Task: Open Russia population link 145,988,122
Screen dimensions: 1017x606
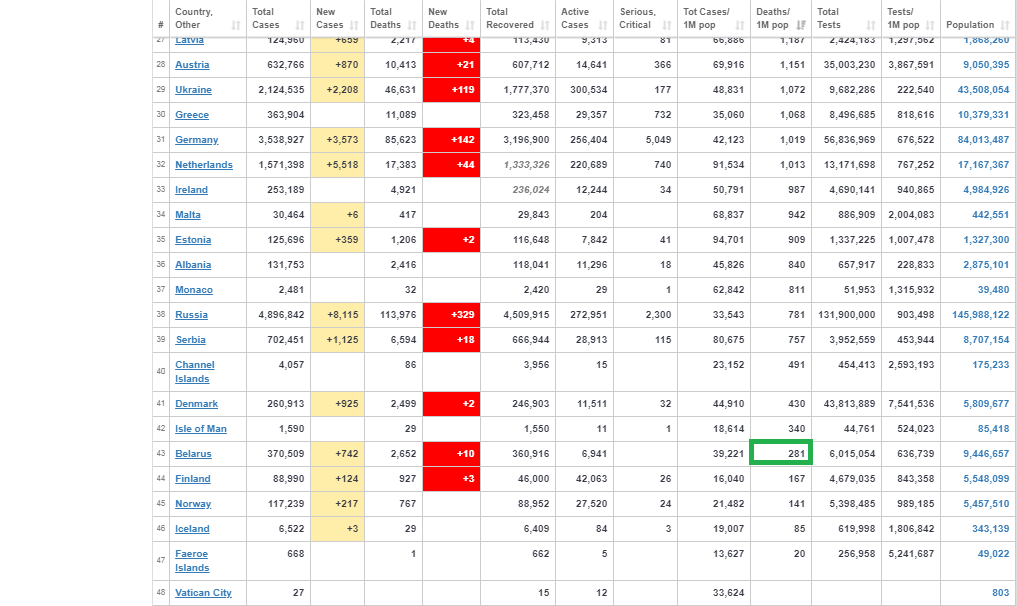Action: [981, 315]
